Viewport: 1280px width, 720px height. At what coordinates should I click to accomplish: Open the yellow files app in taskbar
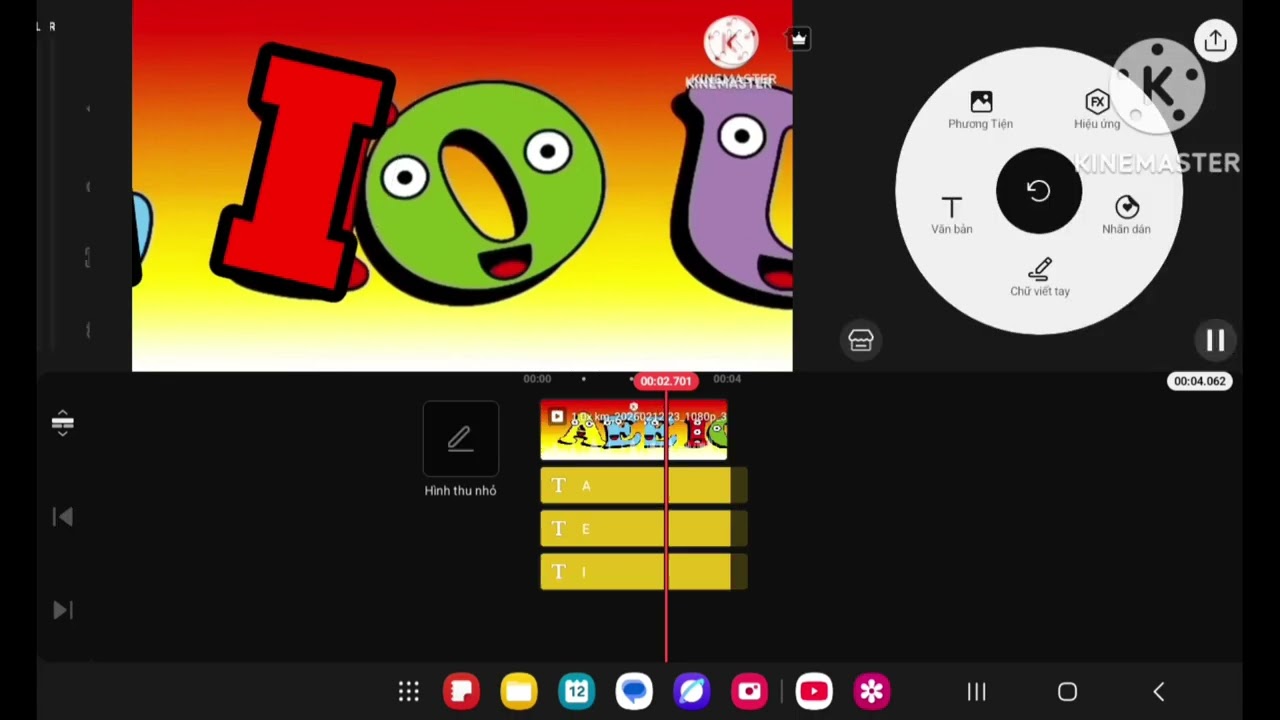519,691
